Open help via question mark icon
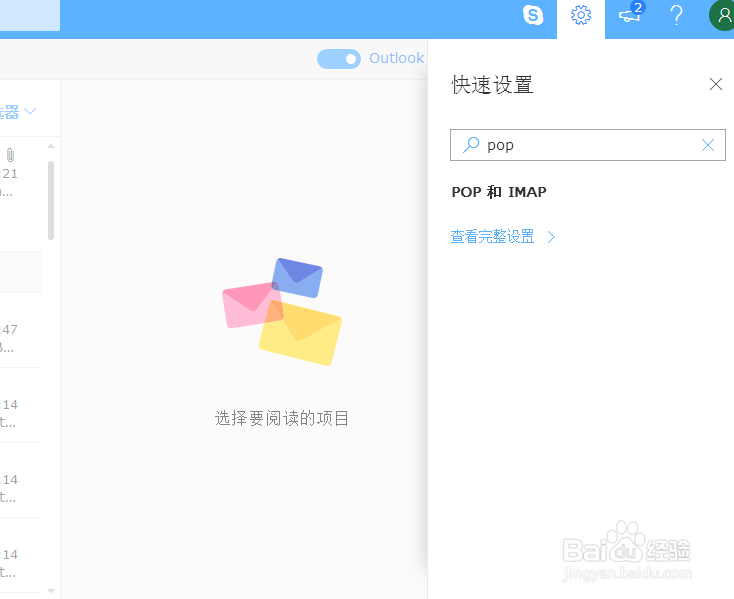 point(676,15)
